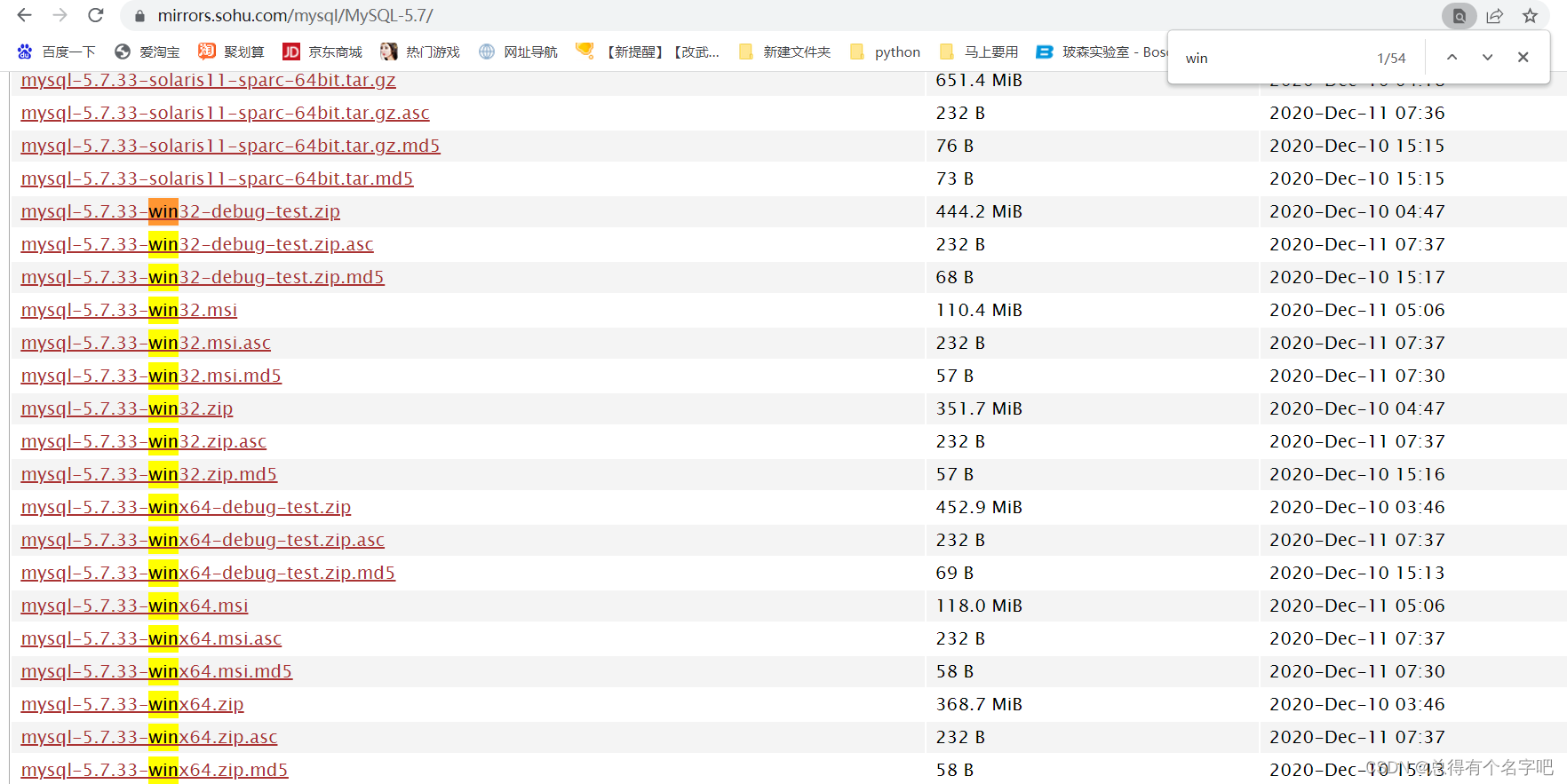Image resolution: width=1567 pixels, height=784 pixels.
Task: Open mysql-5.7.33-winx64.zip.asc link
Action: 149,737
